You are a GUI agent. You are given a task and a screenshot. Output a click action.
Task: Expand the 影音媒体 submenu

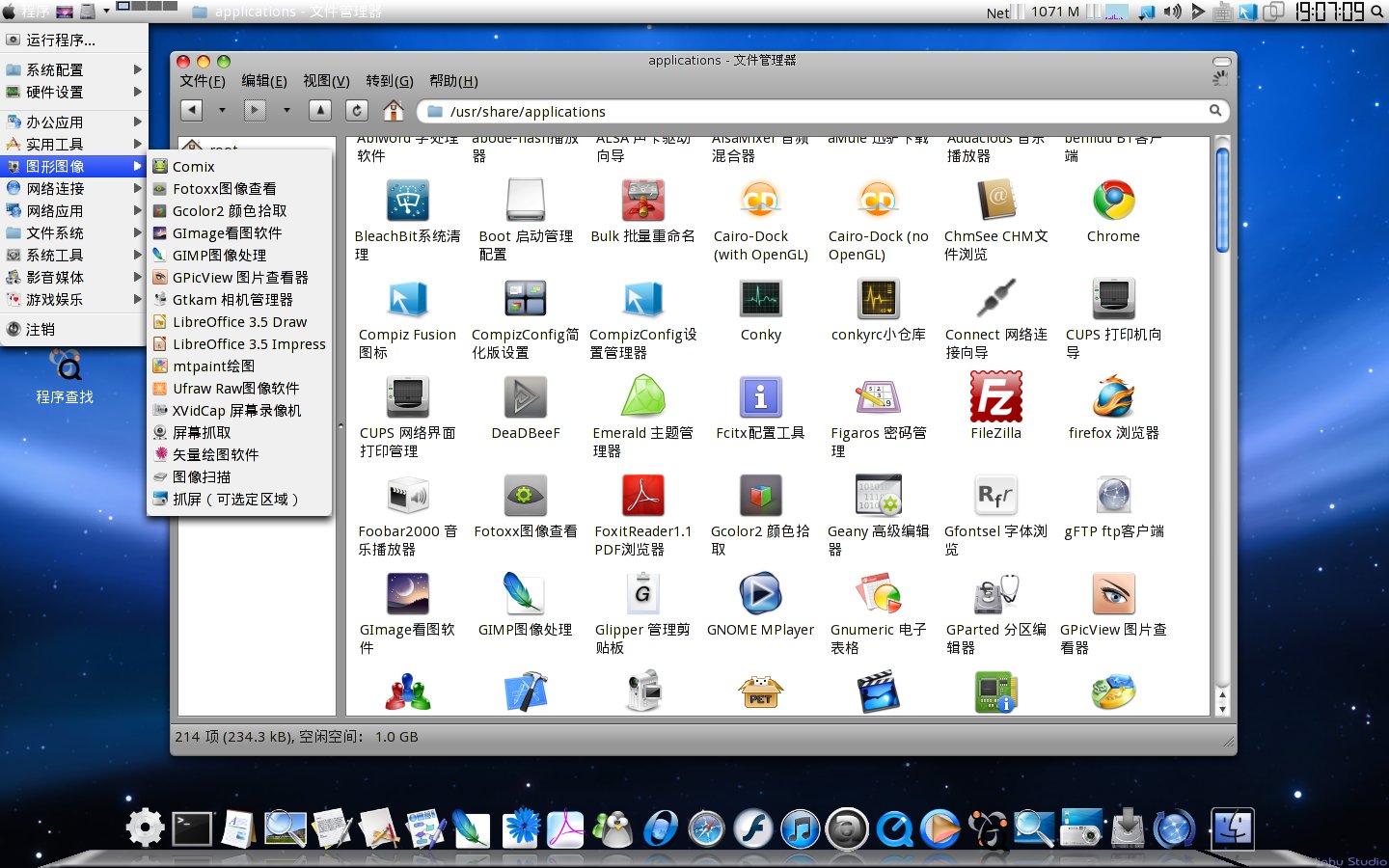pos(74,277)
